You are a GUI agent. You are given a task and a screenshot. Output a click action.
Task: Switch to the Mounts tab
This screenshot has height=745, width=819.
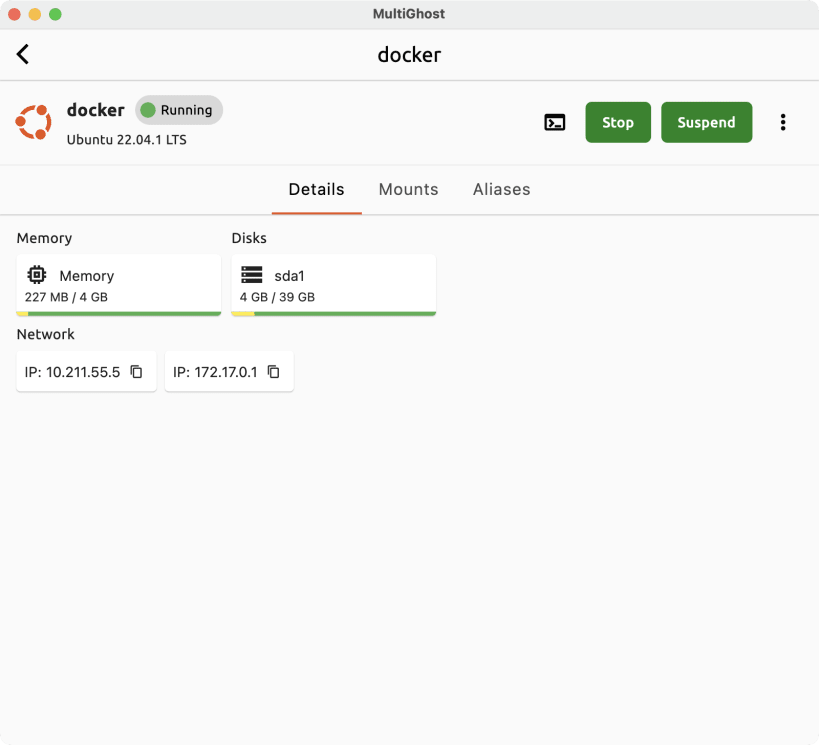point(408,189)
